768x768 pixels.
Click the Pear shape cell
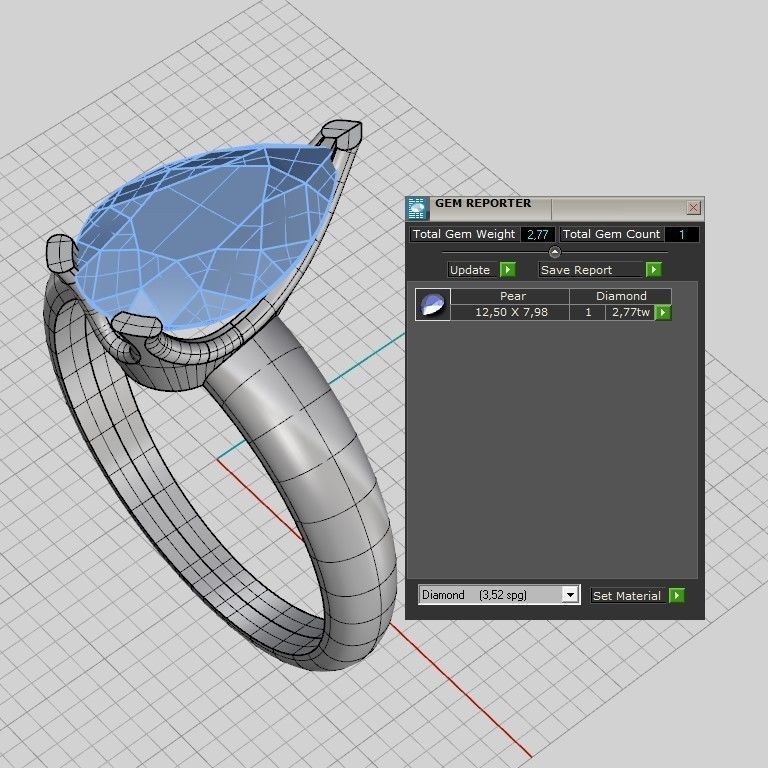pyautogui.click(x=510, y=296)
